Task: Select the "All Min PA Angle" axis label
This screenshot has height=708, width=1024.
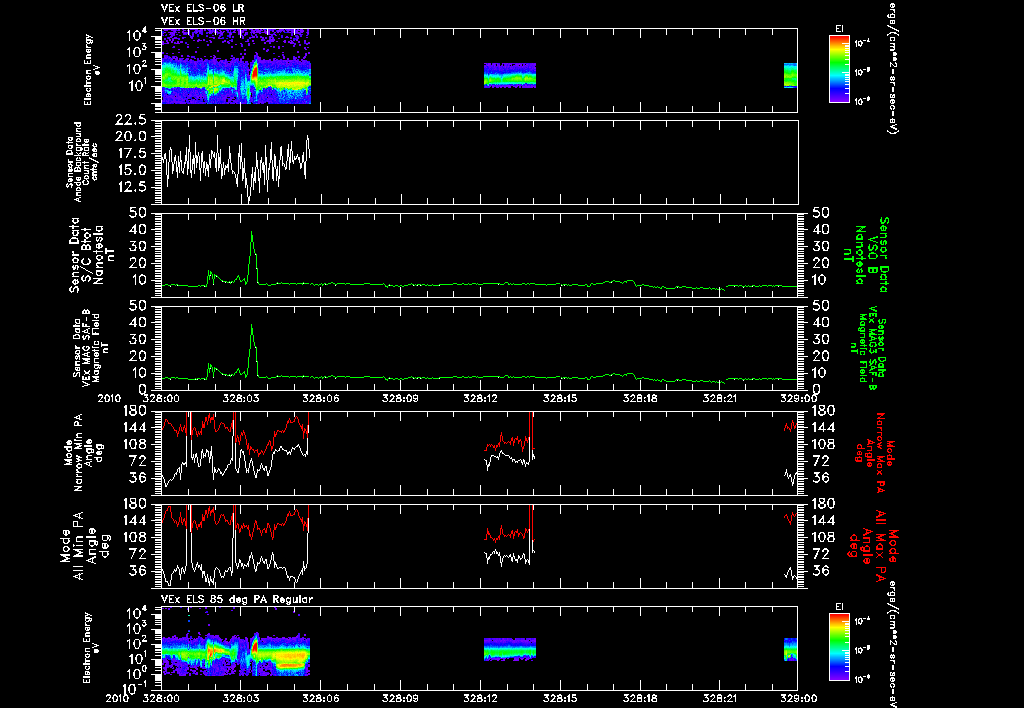Action: (85, 545)
